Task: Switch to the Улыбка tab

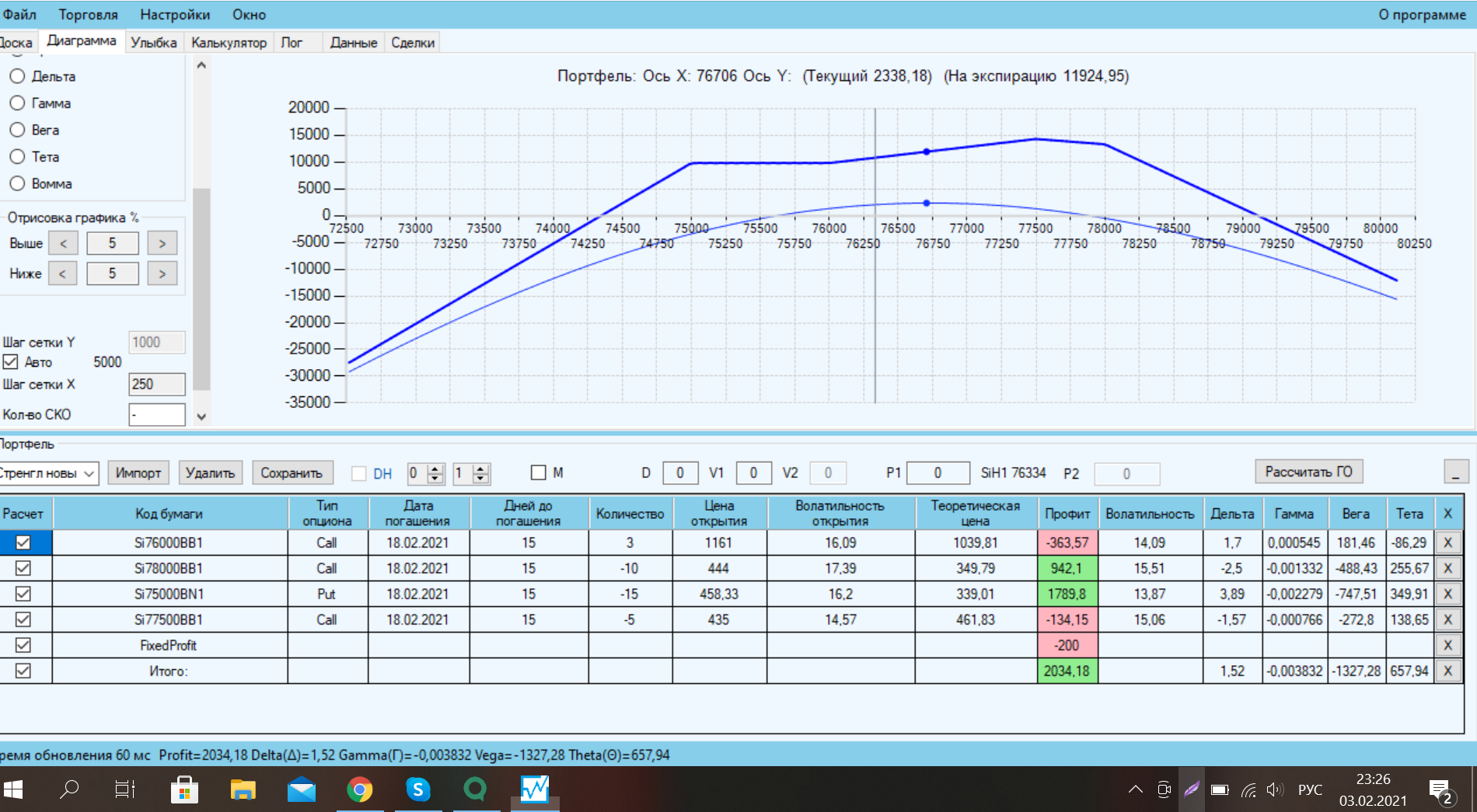Action: point(153,43)
